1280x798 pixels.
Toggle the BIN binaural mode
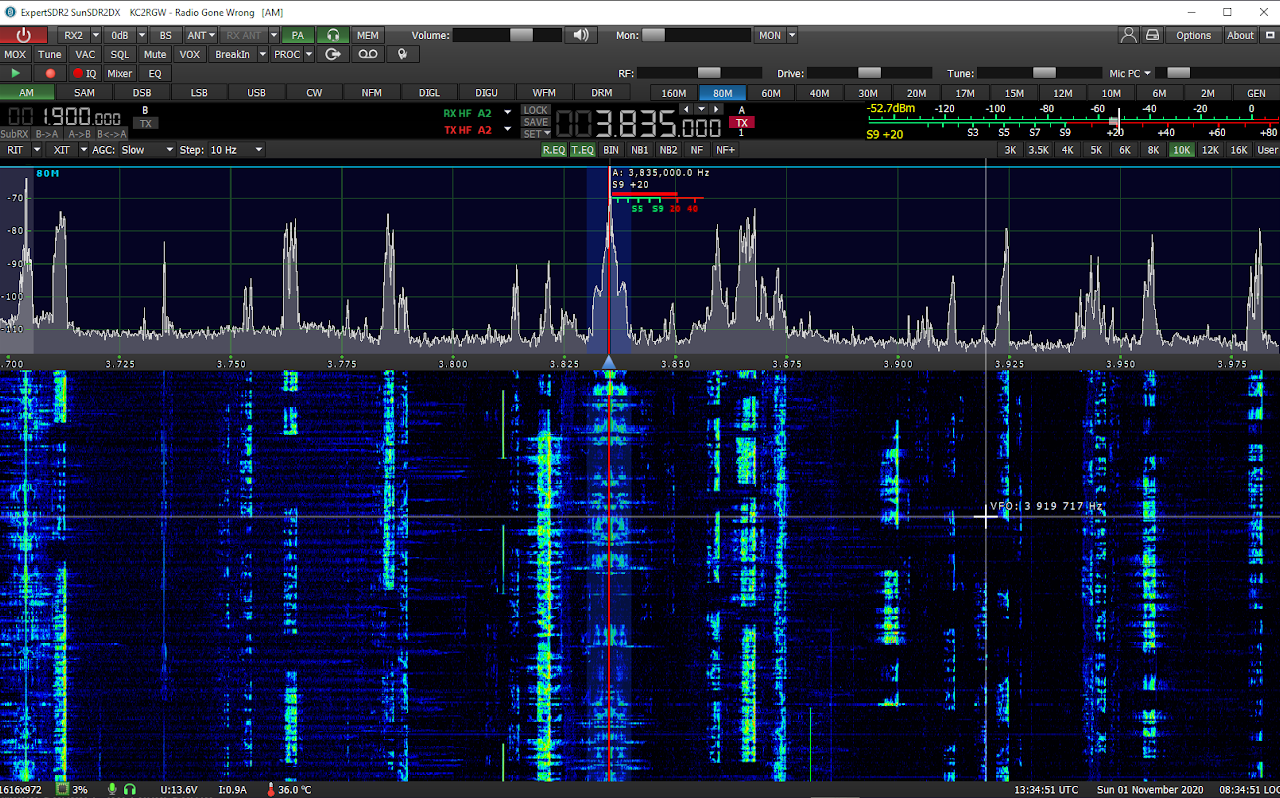click(611, 150)
